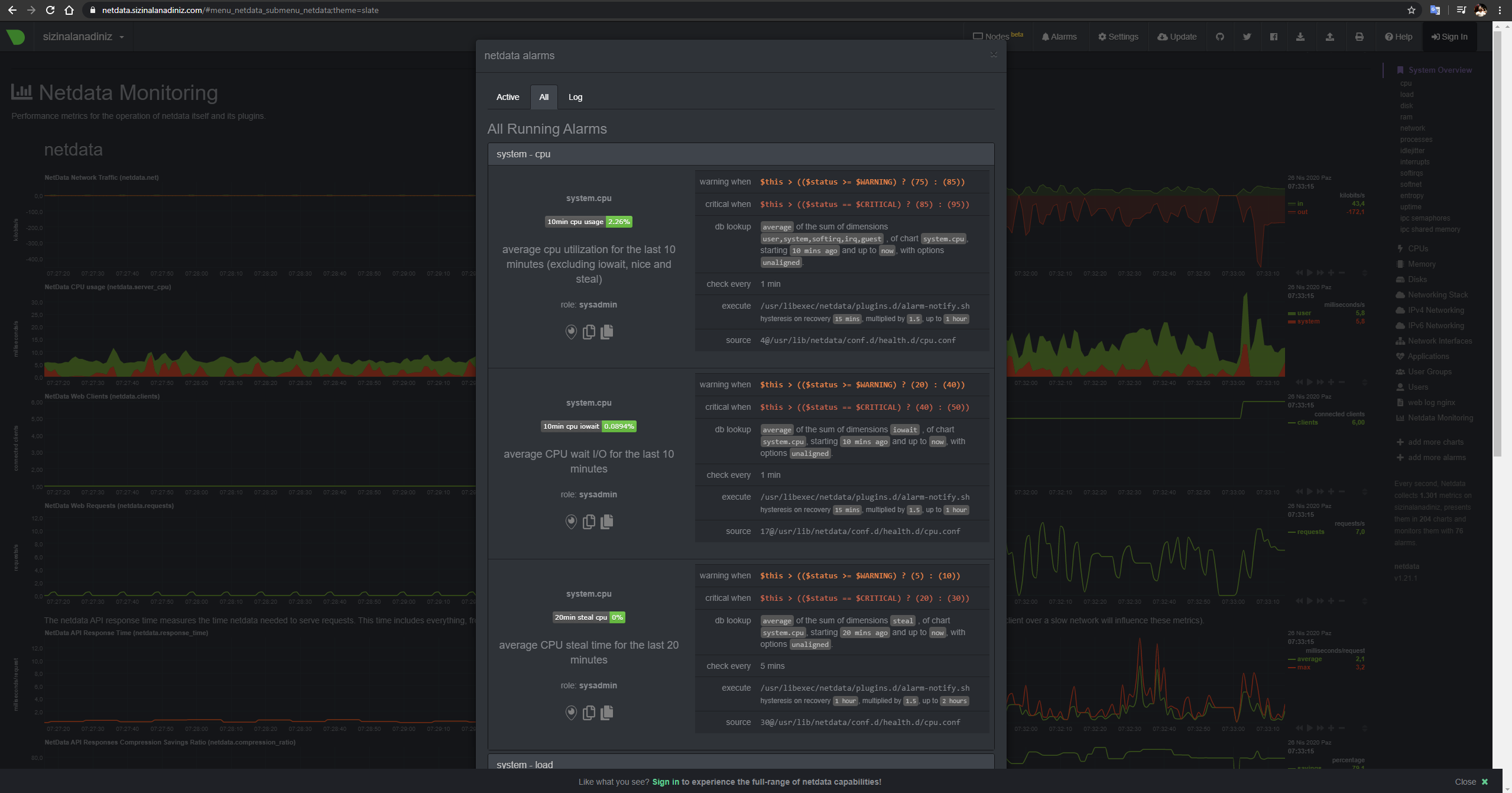Image resolution: width=1512 pixels, height=793 pixels.
Task: Open Help in the top navbar
Action: pyautogui.click(x=1399, y=37)
